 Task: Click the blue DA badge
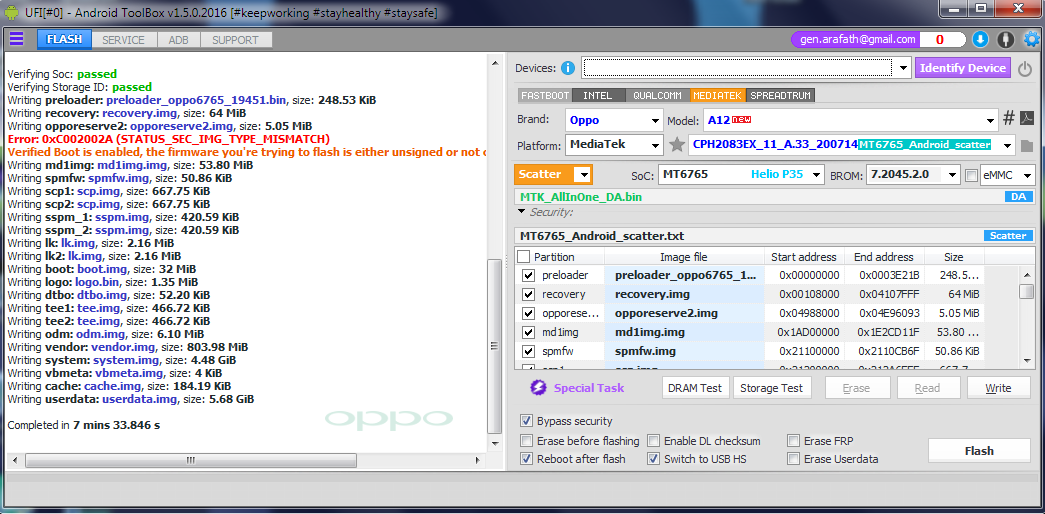pos(1018,197)
